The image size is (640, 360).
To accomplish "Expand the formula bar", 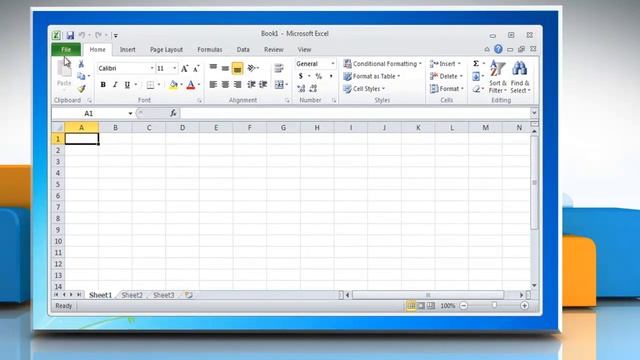I will [x=534, y=113].
